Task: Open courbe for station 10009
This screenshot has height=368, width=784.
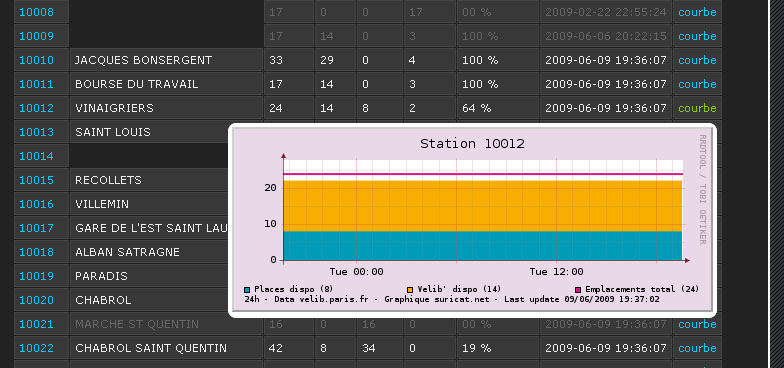Action: (x=697, y=36)
